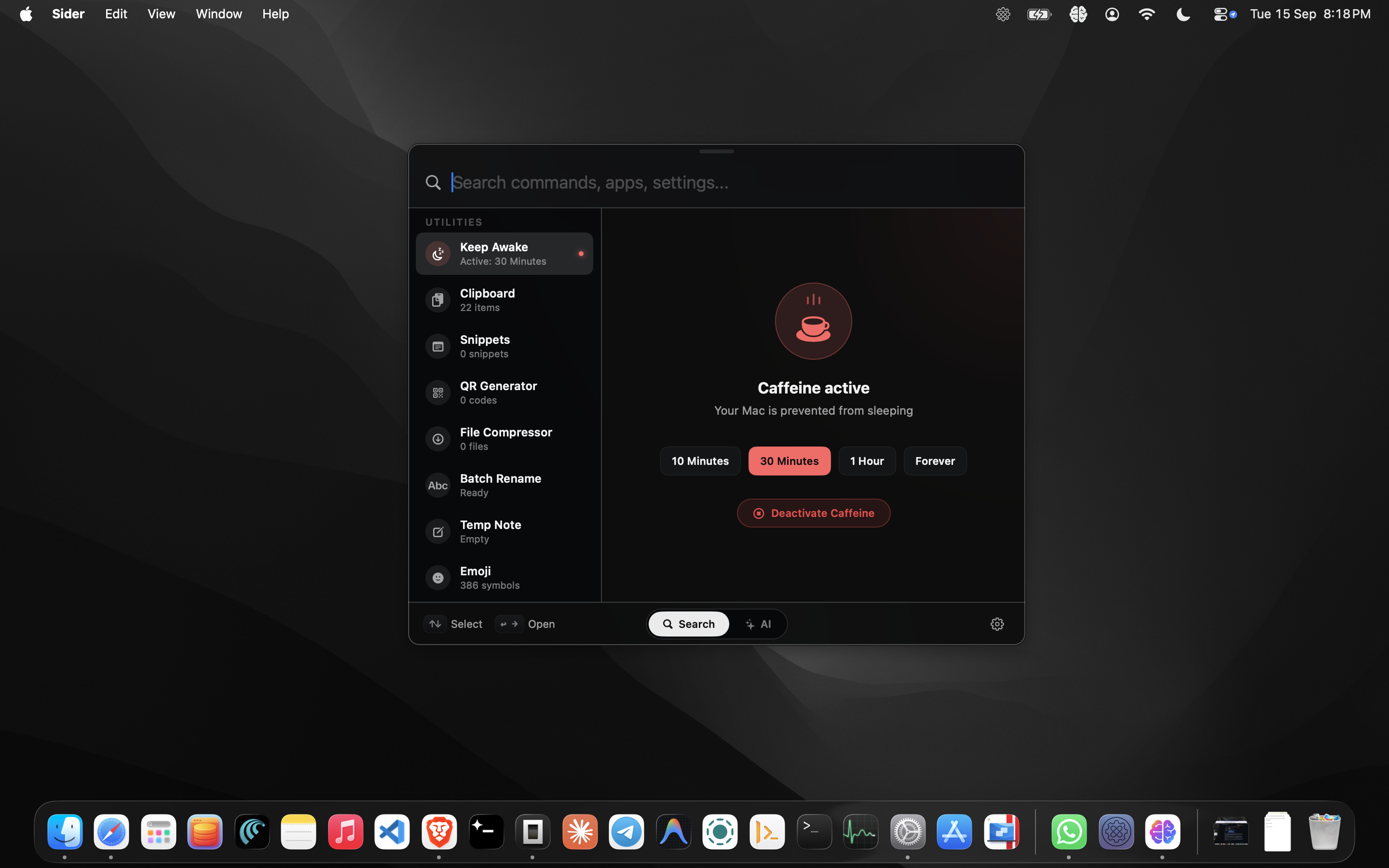This screenshot has width=1389, height=868.
Task: Open launcher settings via the gear icon
Action: 997,624
